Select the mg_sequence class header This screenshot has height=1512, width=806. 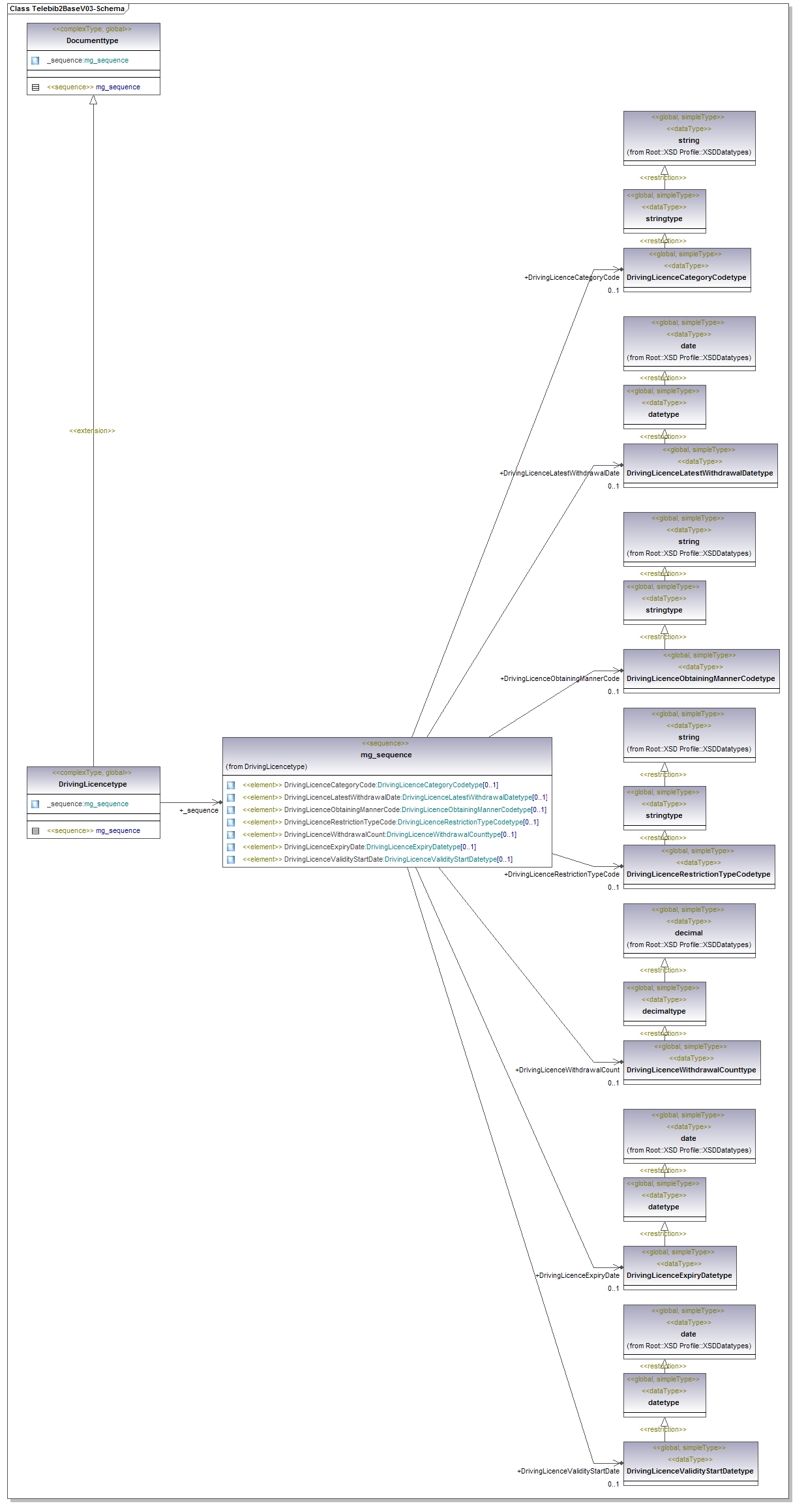tap(386, 755)
